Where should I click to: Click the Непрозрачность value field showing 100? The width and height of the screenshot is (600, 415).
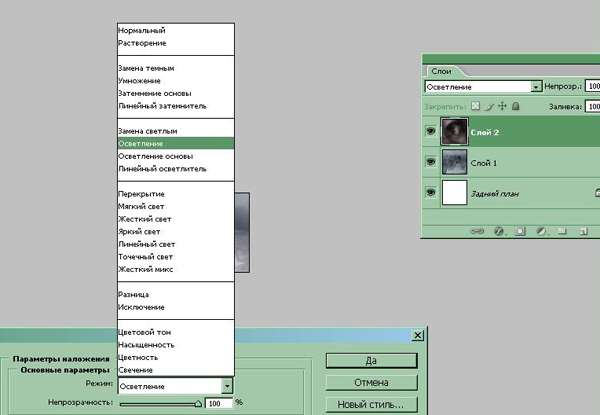[x=218, y=404]
